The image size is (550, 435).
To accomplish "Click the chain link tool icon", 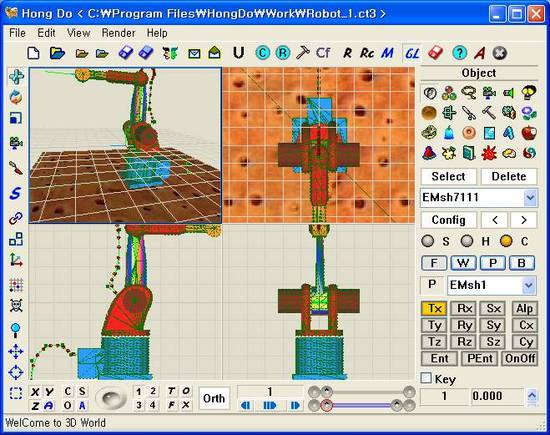I will pyautogui.click(x=15, y=218).
